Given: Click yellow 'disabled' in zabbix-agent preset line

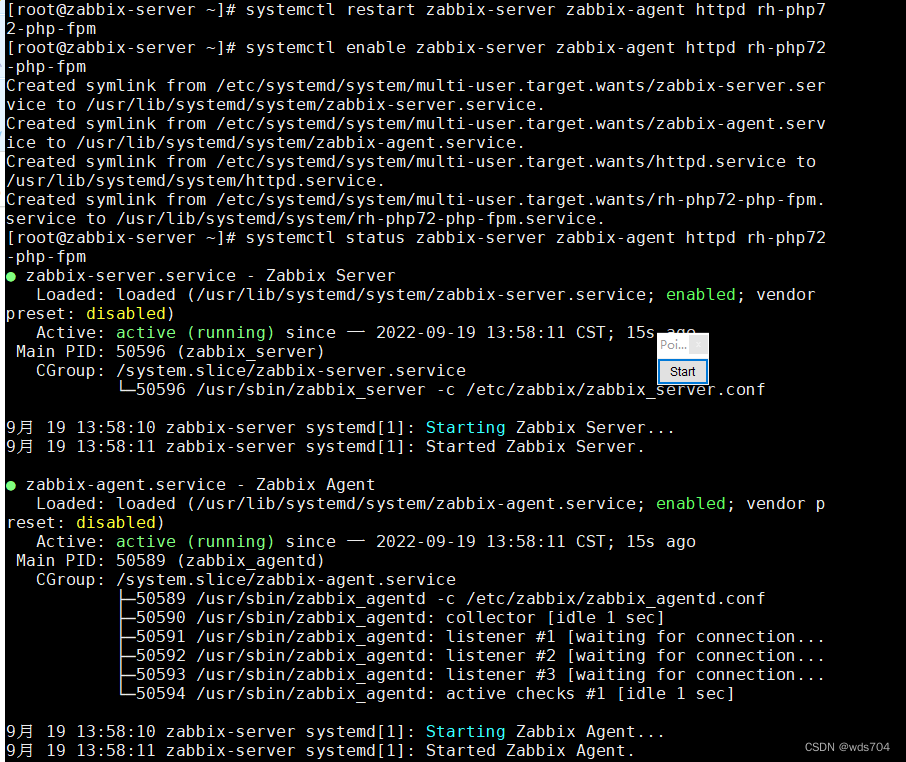Looking at the screenshot, I should tap(116, 523).
